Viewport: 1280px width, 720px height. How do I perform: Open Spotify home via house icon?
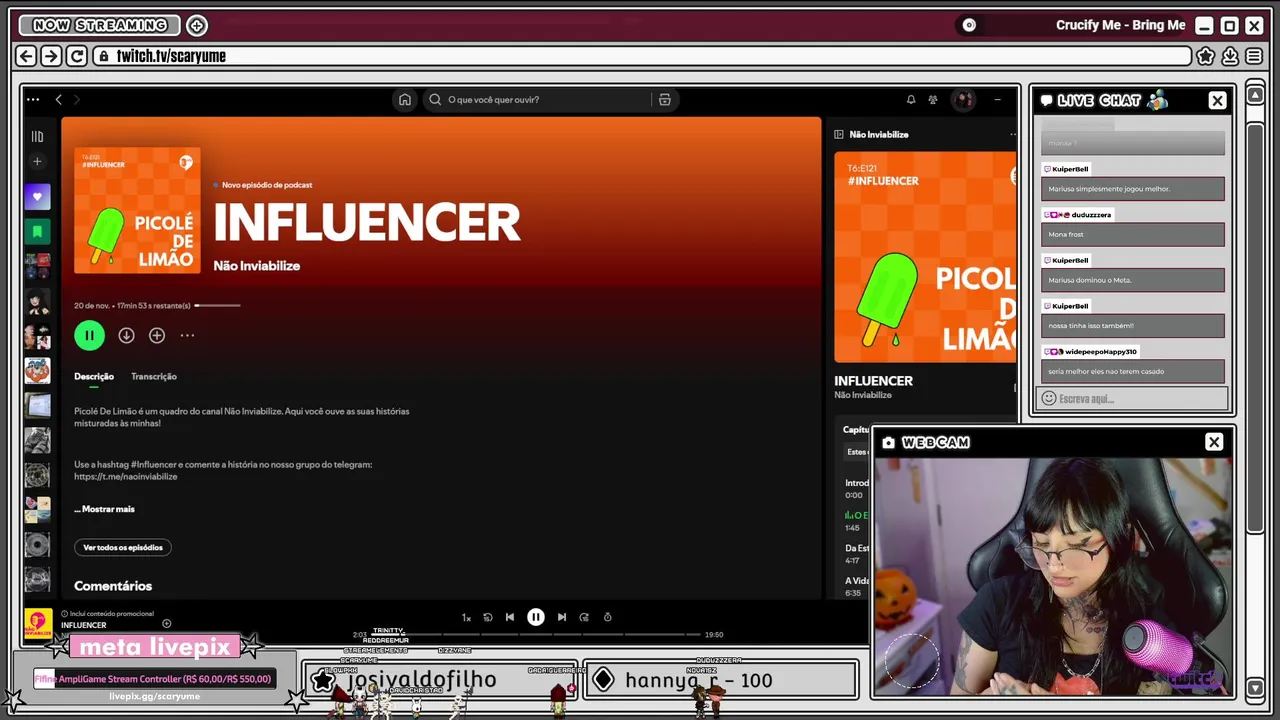point(404,100)
